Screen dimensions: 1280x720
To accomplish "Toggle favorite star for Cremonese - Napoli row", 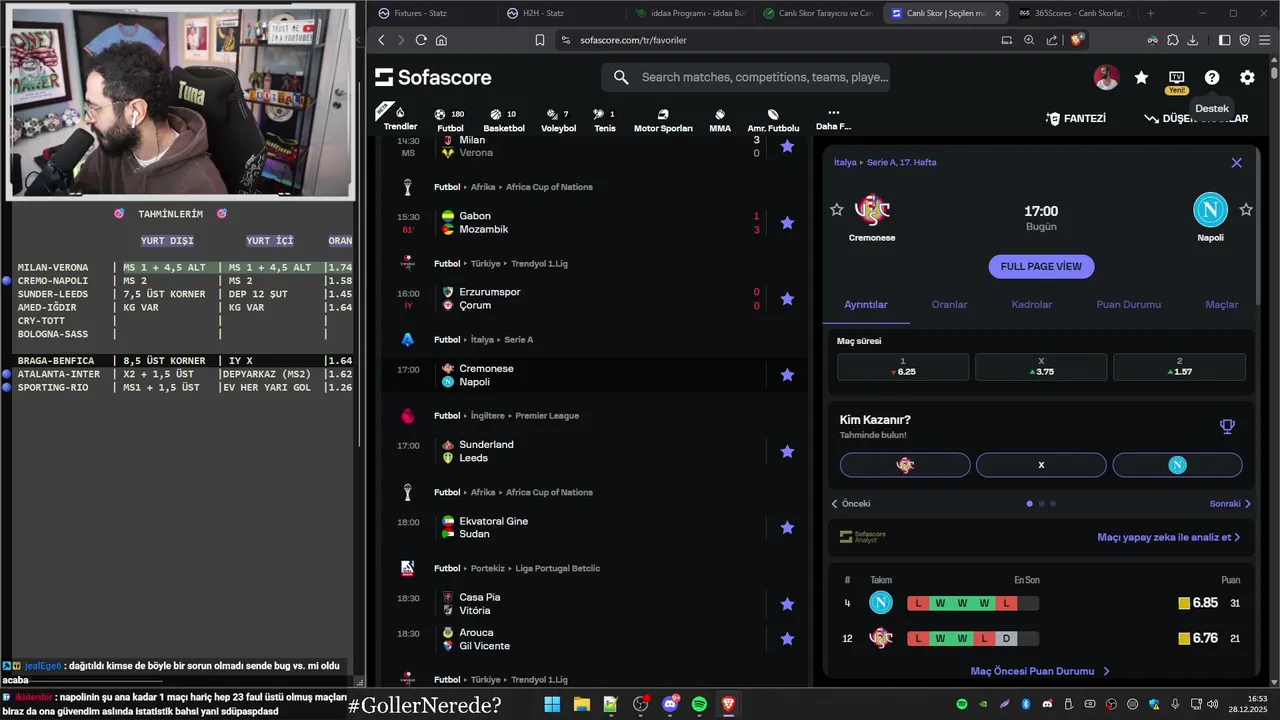I will [x=787, y=375].
